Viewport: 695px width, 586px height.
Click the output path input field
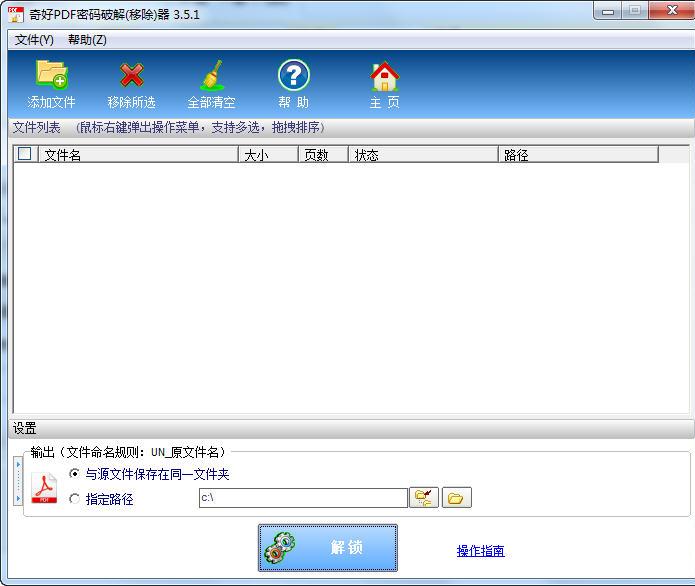tap(302, 498)
